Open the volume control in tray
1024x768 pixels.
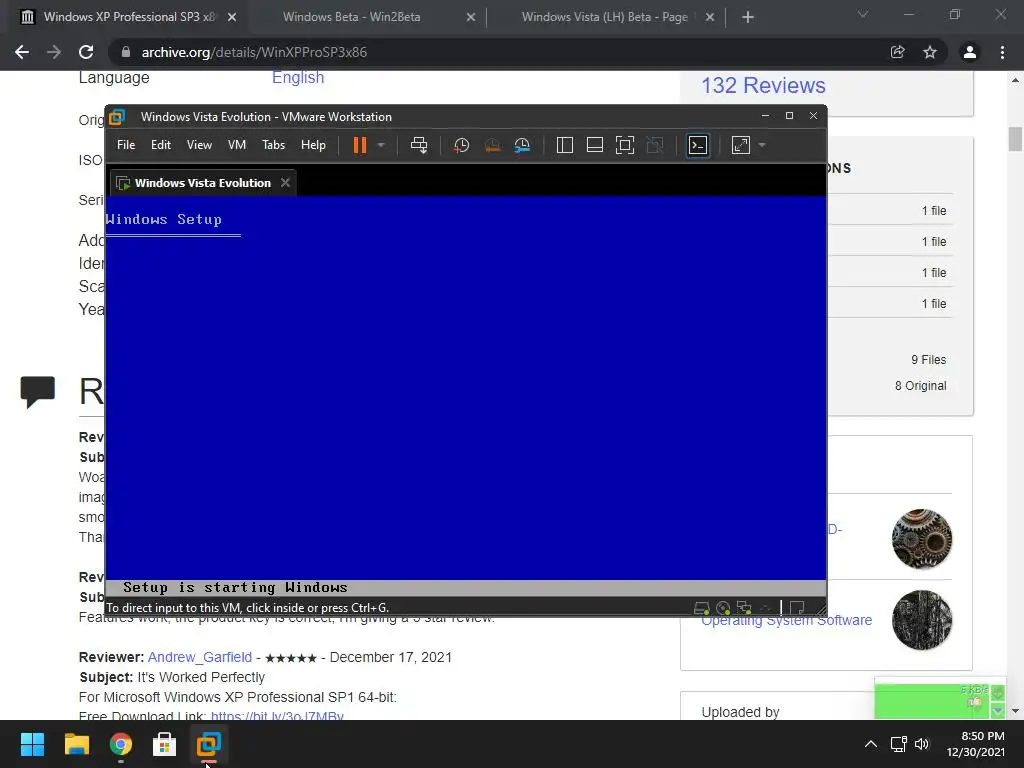tap(921, 744)
